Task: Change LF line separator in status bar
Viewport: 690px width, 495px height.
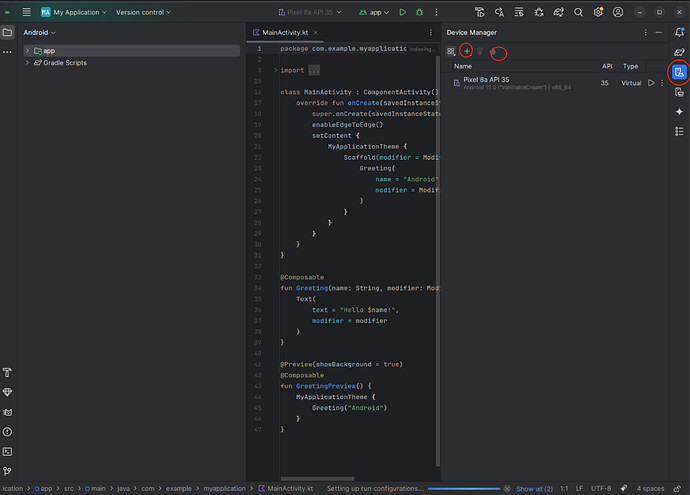Action: click(579, 489)
